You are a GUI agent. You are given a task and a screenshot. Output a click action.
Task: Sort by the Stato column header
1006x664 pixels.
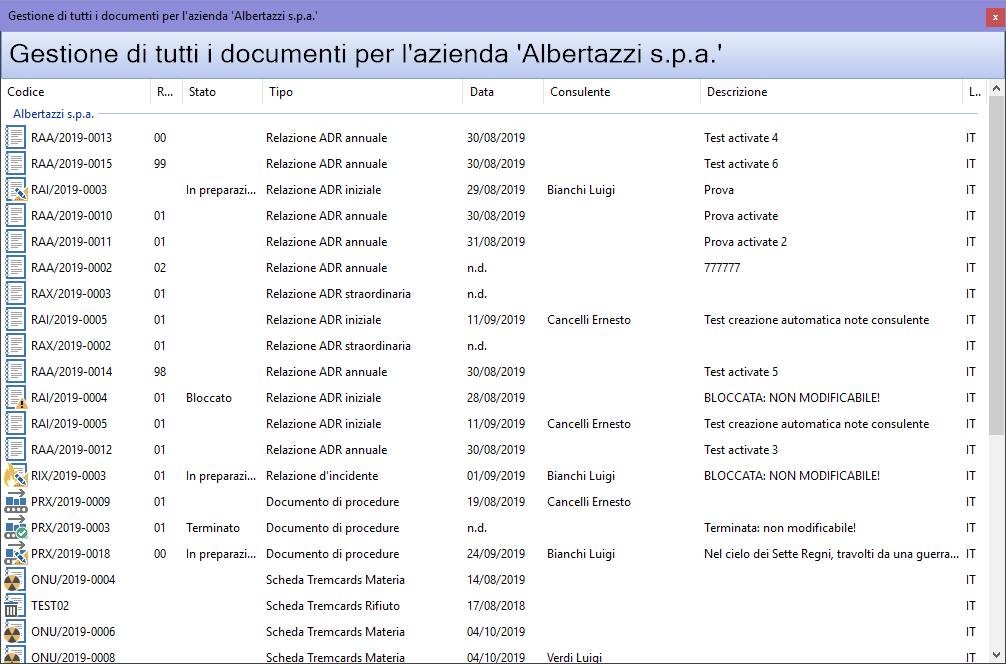click(205, 91)
